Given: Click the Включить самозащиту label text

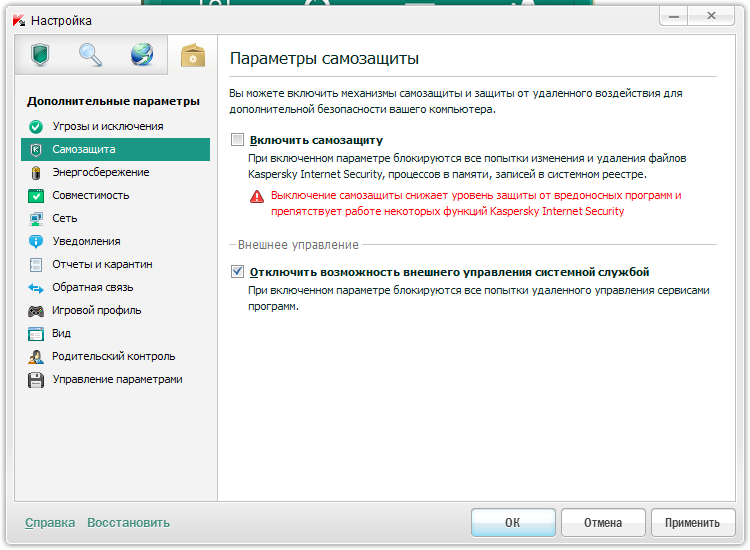Looking at the screenshot, I should tap(316, 140).
